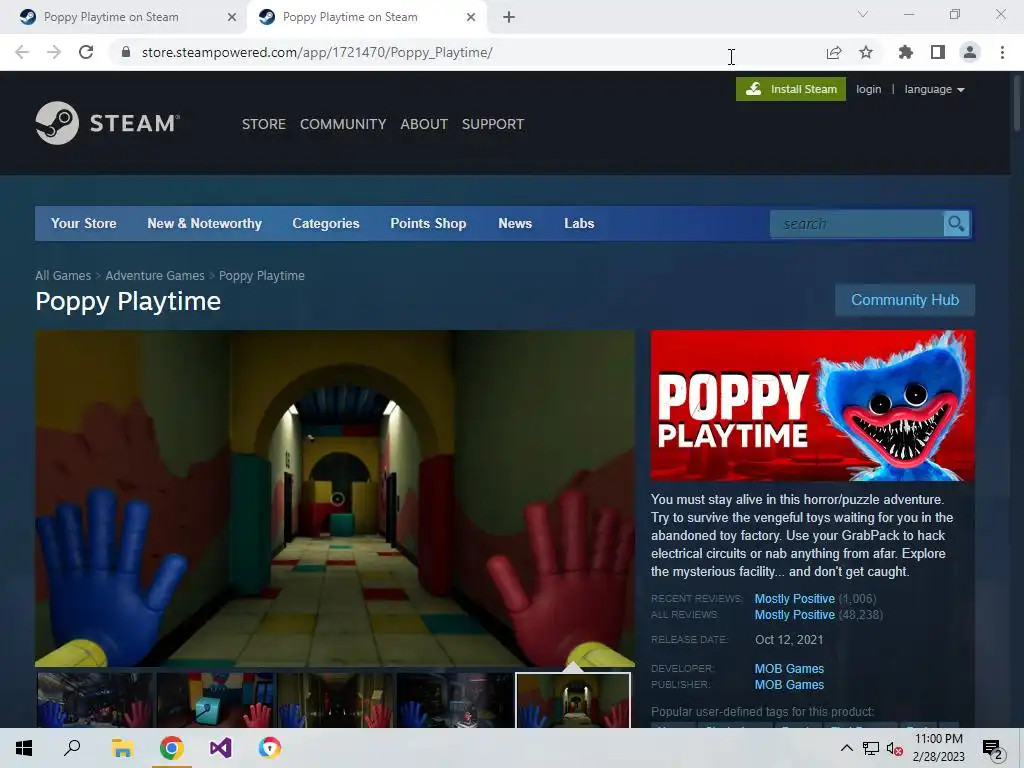
Task: Select the third dark screenshot thumbnail
Action: pos(336,700)
